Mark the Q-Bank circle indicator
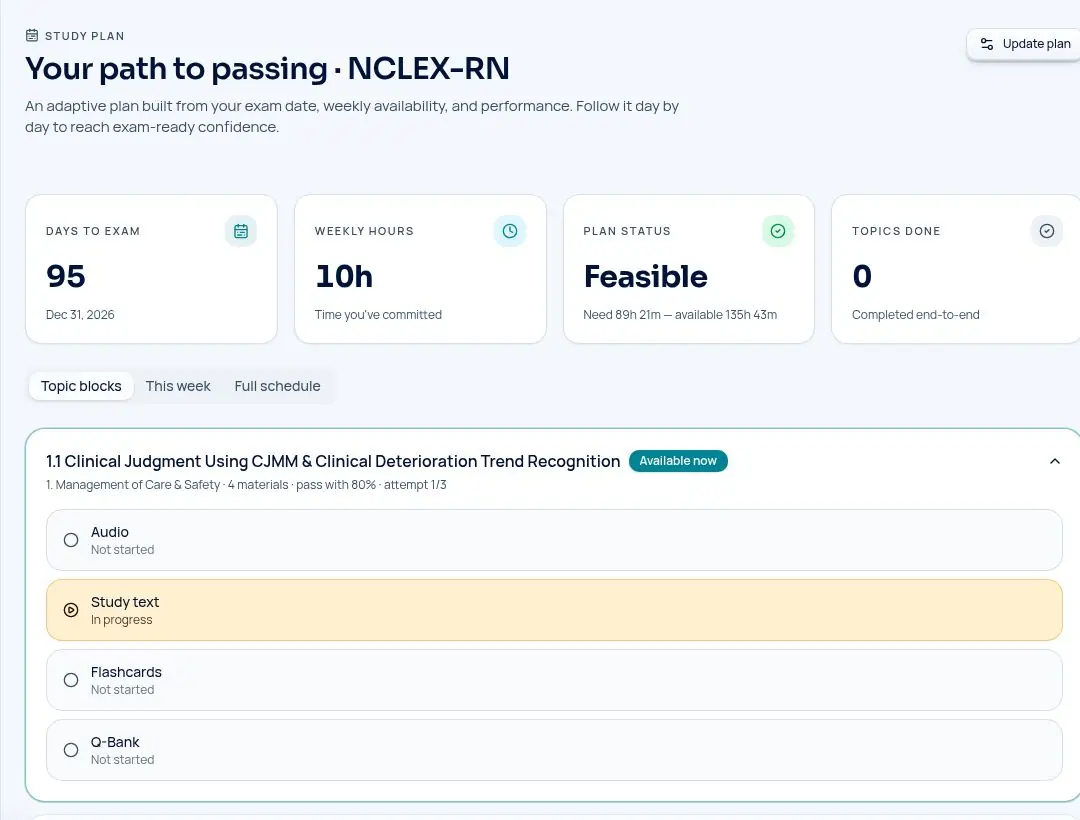Viewport: 1080px width, 820px height. (71, 750)
